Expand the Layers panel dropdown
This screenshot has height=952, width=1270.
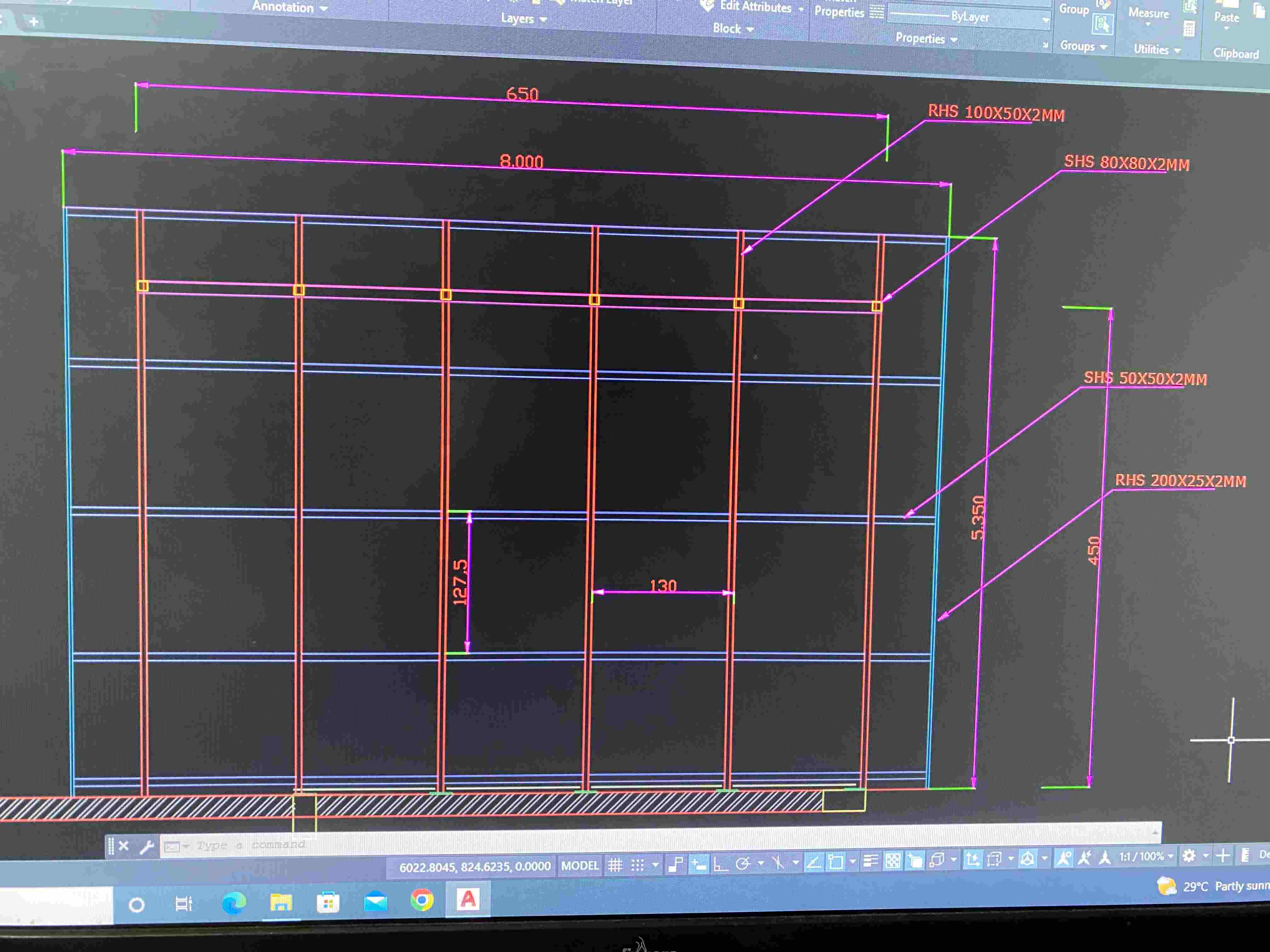coord(523,19)
